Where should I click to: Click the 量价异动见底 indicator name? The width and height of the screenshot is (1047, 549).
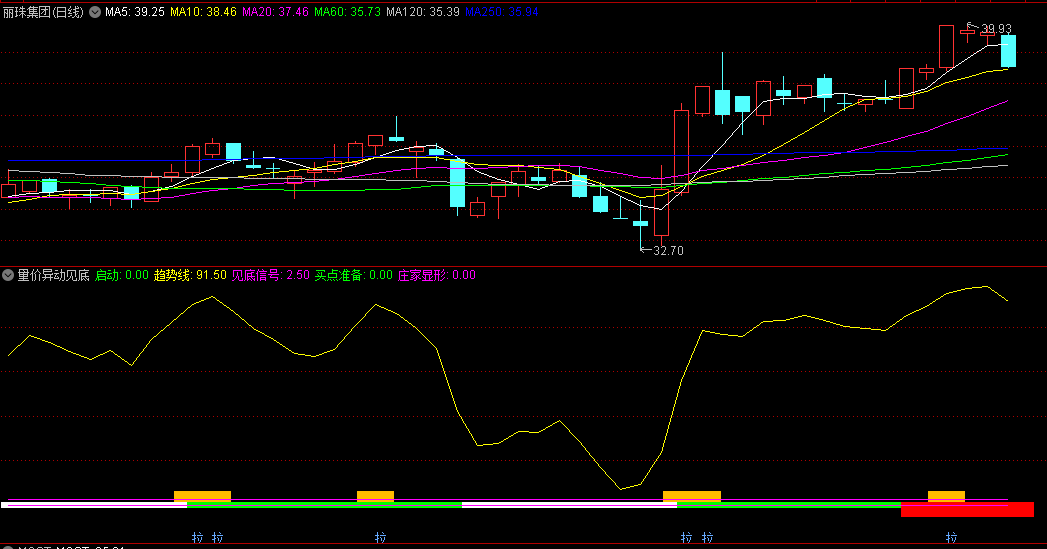click(53, 275)
